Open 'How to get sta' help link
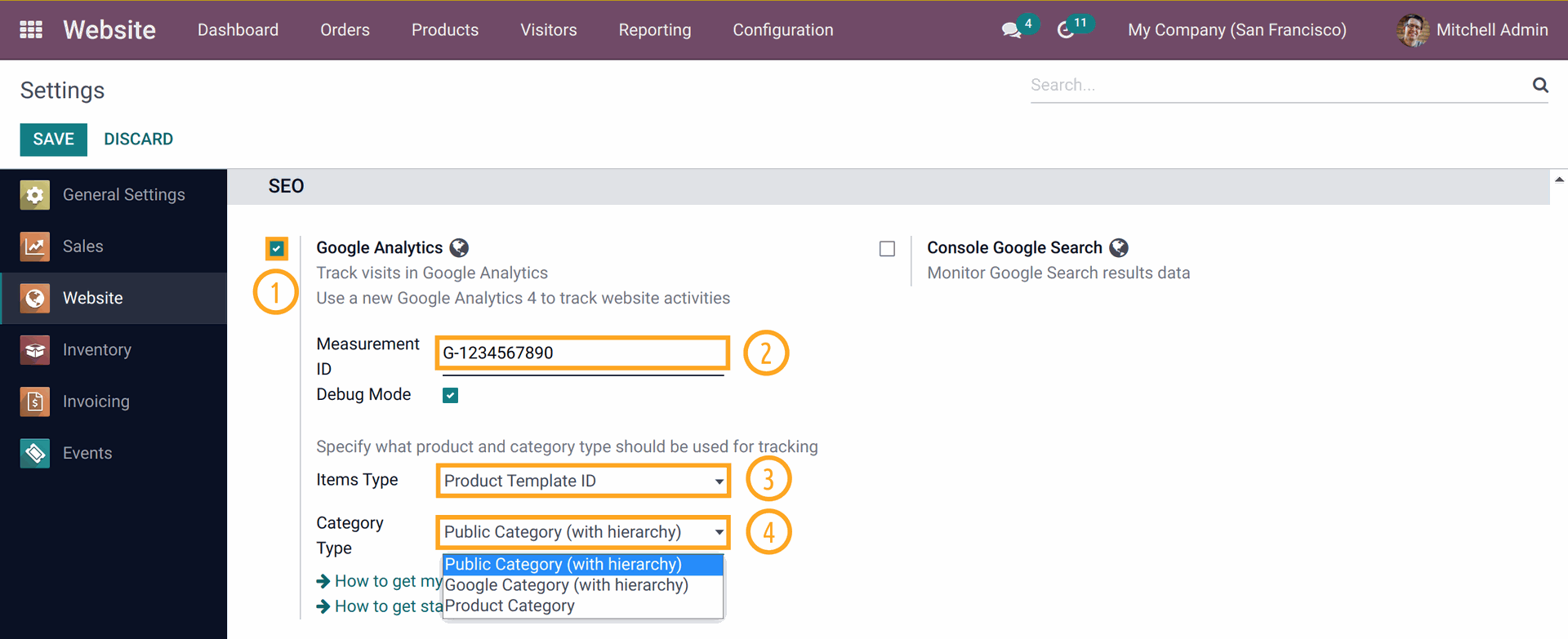This screenshot has width=1568, height=639. 389,606
